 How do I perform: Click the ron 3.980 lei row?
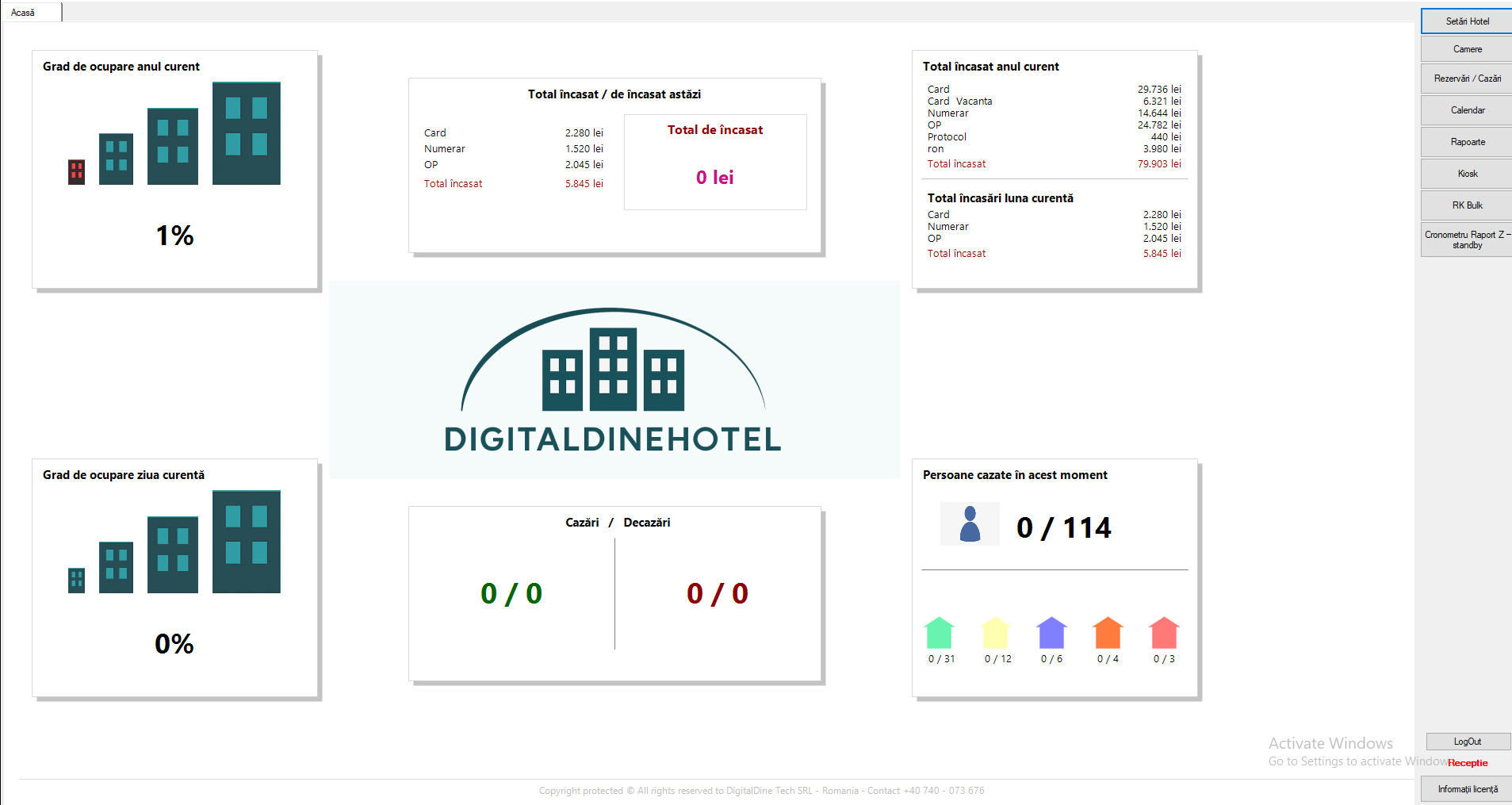[1055, 149]
